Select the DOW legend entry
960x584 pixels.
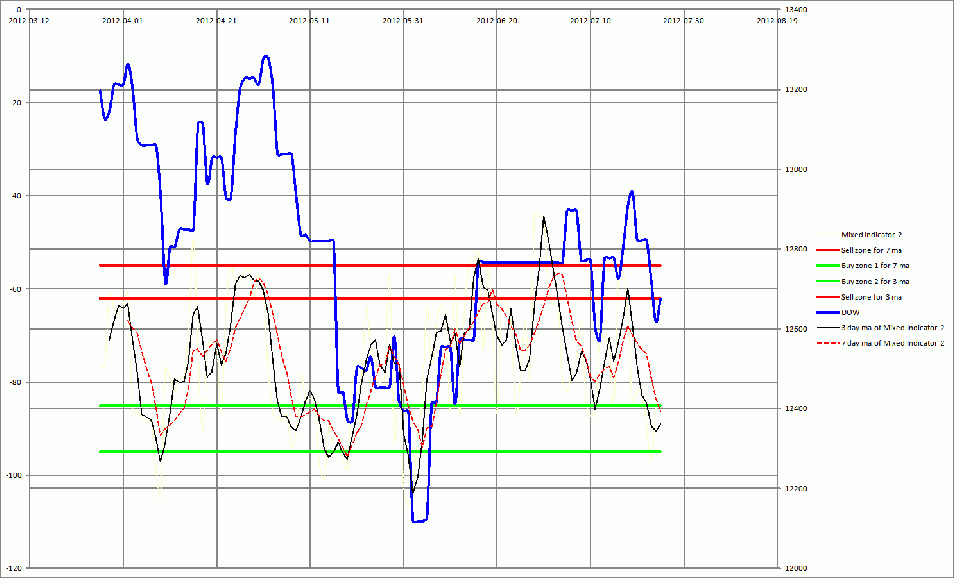click(x=838, y=313)
